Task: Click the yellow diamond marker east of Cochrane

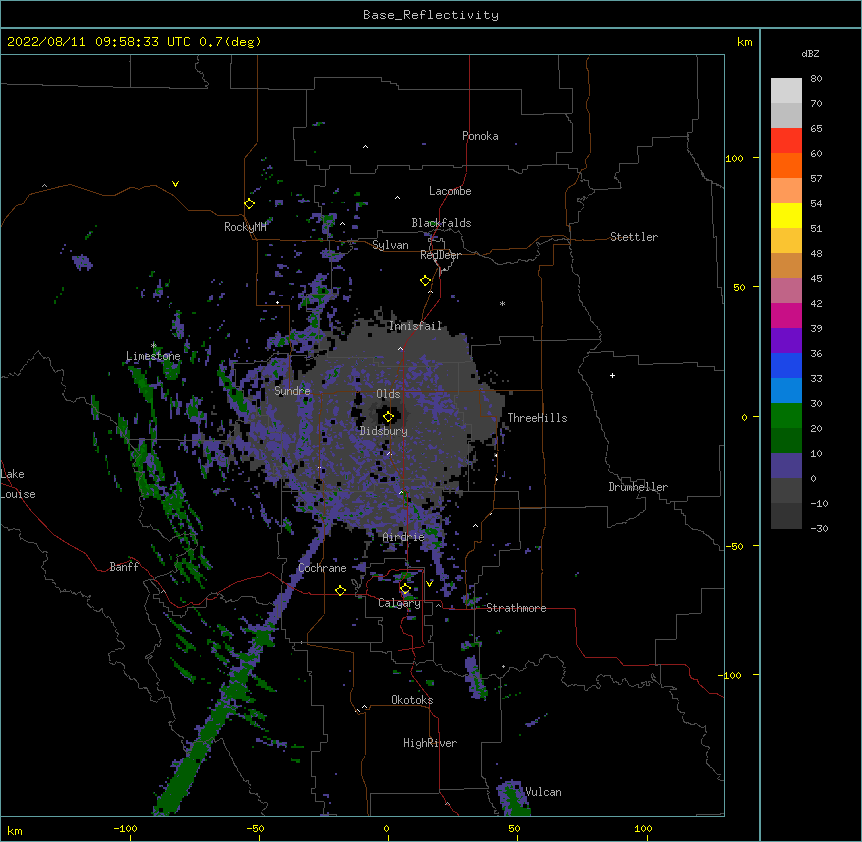Action: 340,590
